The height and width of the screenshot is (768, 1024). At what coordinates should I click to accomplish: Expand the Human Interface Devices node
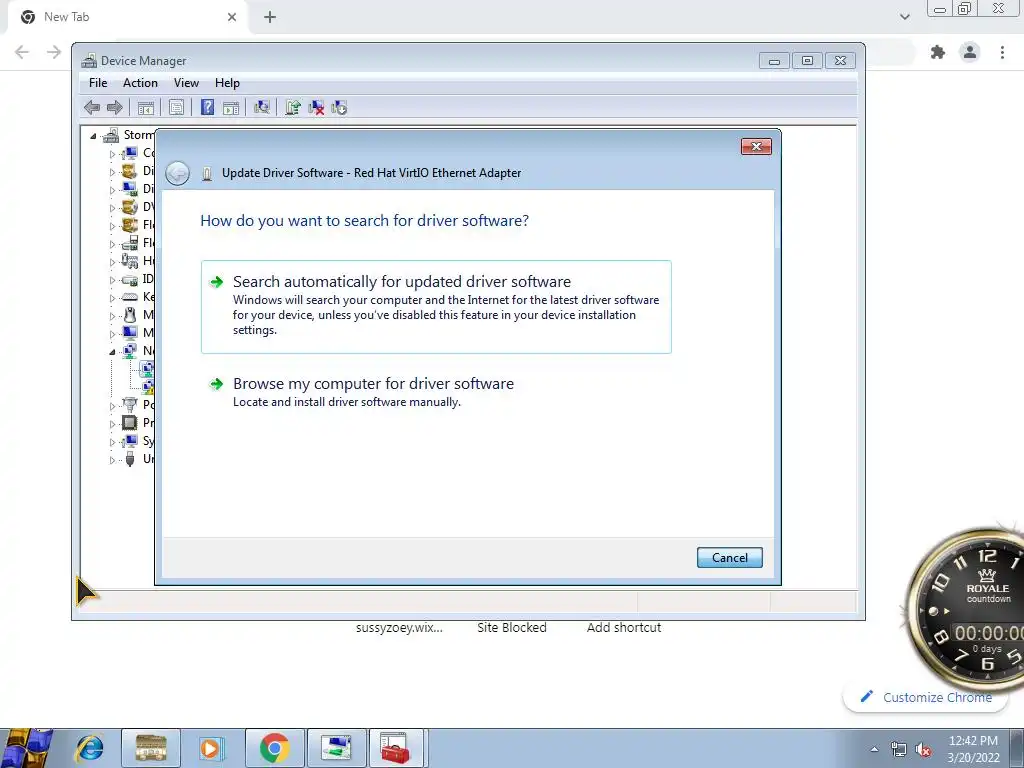(x=112, y=262)
